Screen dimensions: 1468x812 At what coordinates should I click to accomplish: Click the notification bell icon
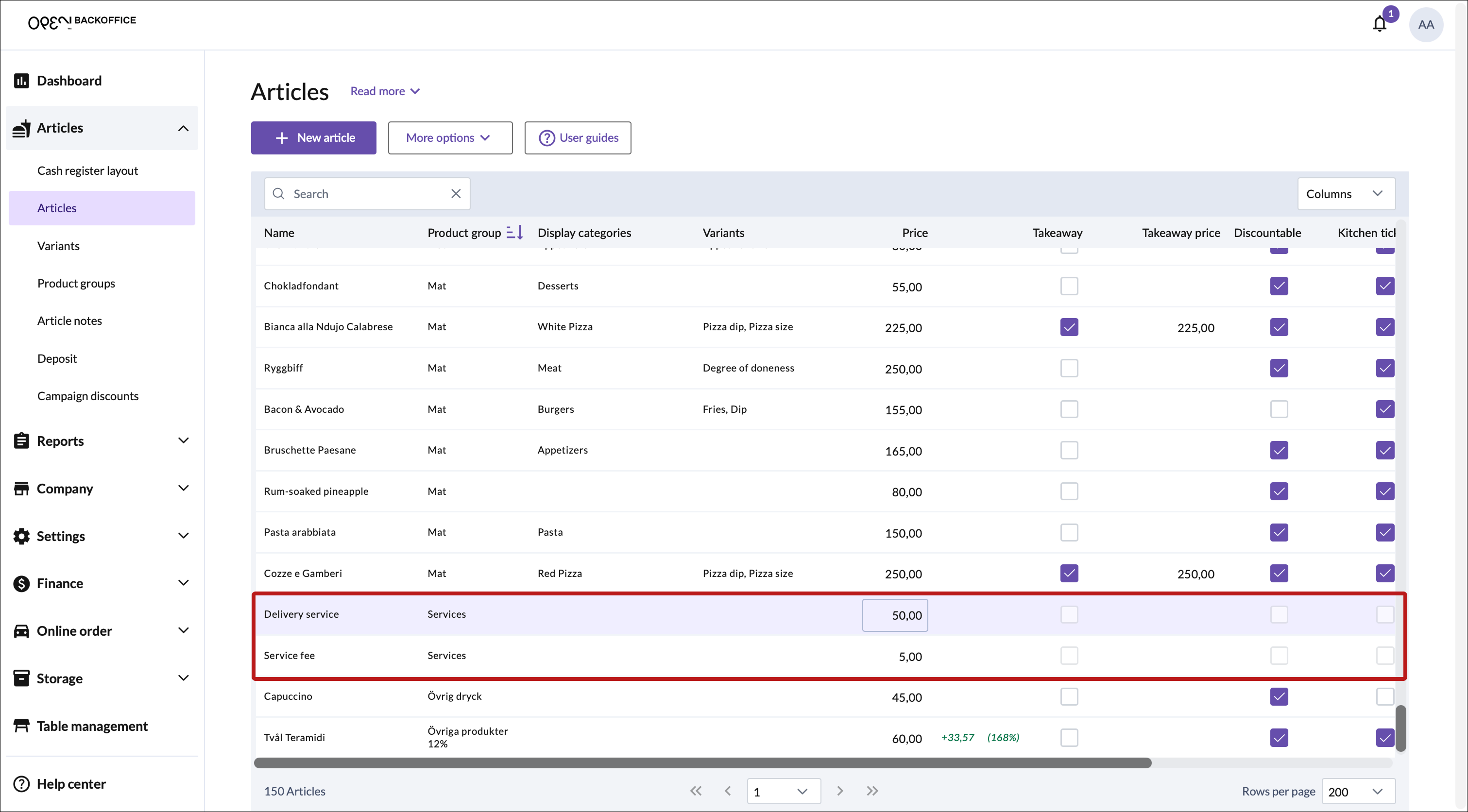click(x=1379, y=24)
